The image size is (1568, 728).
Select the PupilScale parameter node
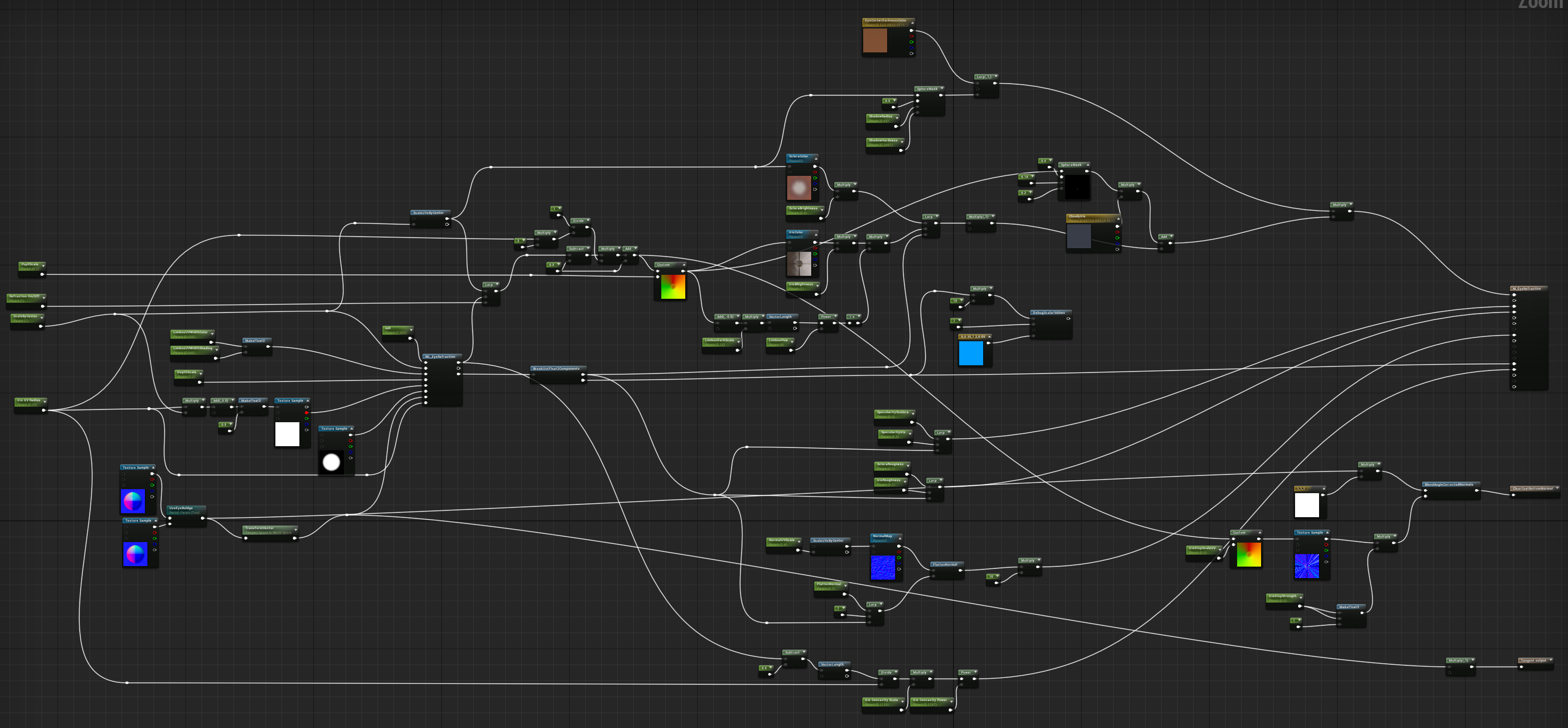(30, 265)
